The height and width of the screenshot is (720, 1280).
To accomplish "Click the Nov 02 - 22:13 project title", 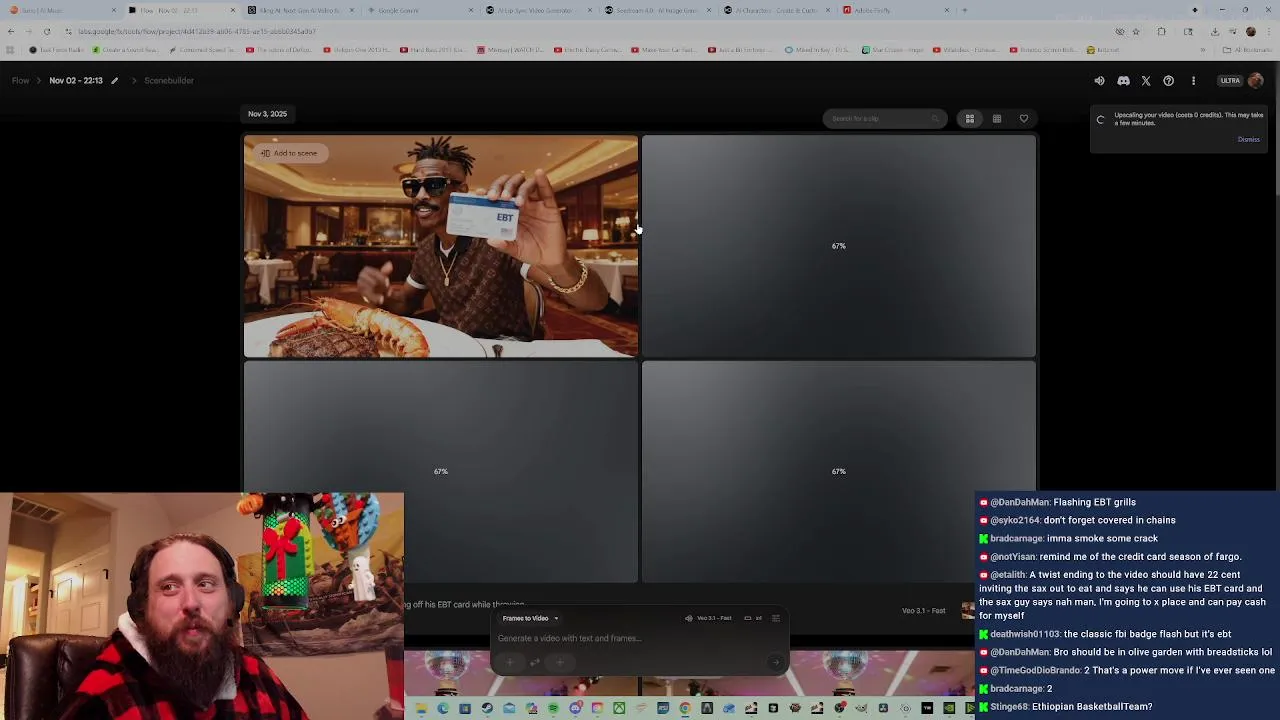I will [x=76, y=80].
